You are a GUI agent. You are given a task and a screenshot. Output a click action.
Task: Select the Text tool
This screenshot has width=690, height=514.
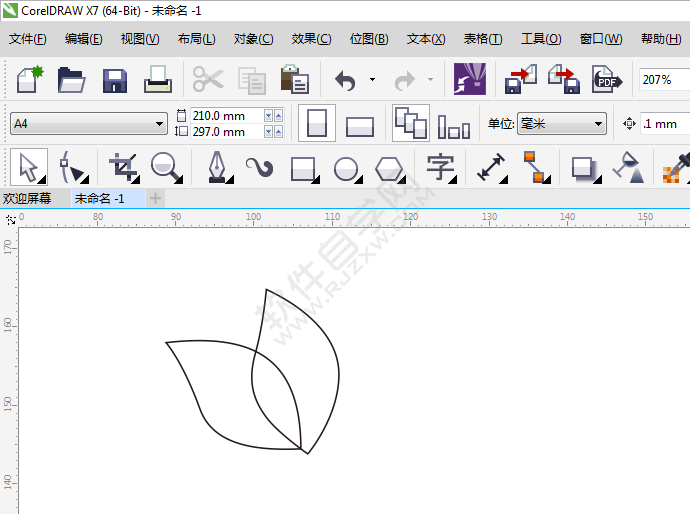click(440, 166)
